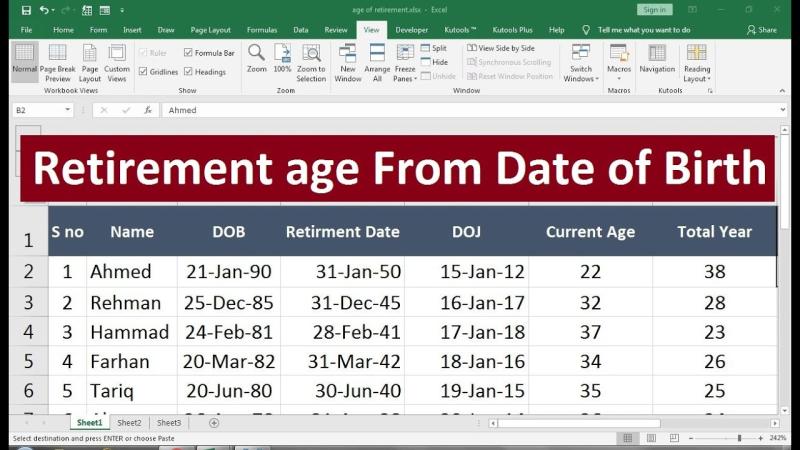The width and height of the screenshot is (800, 450).
Task: Toggle the Headings checkbox
Action: click(188, 71)
